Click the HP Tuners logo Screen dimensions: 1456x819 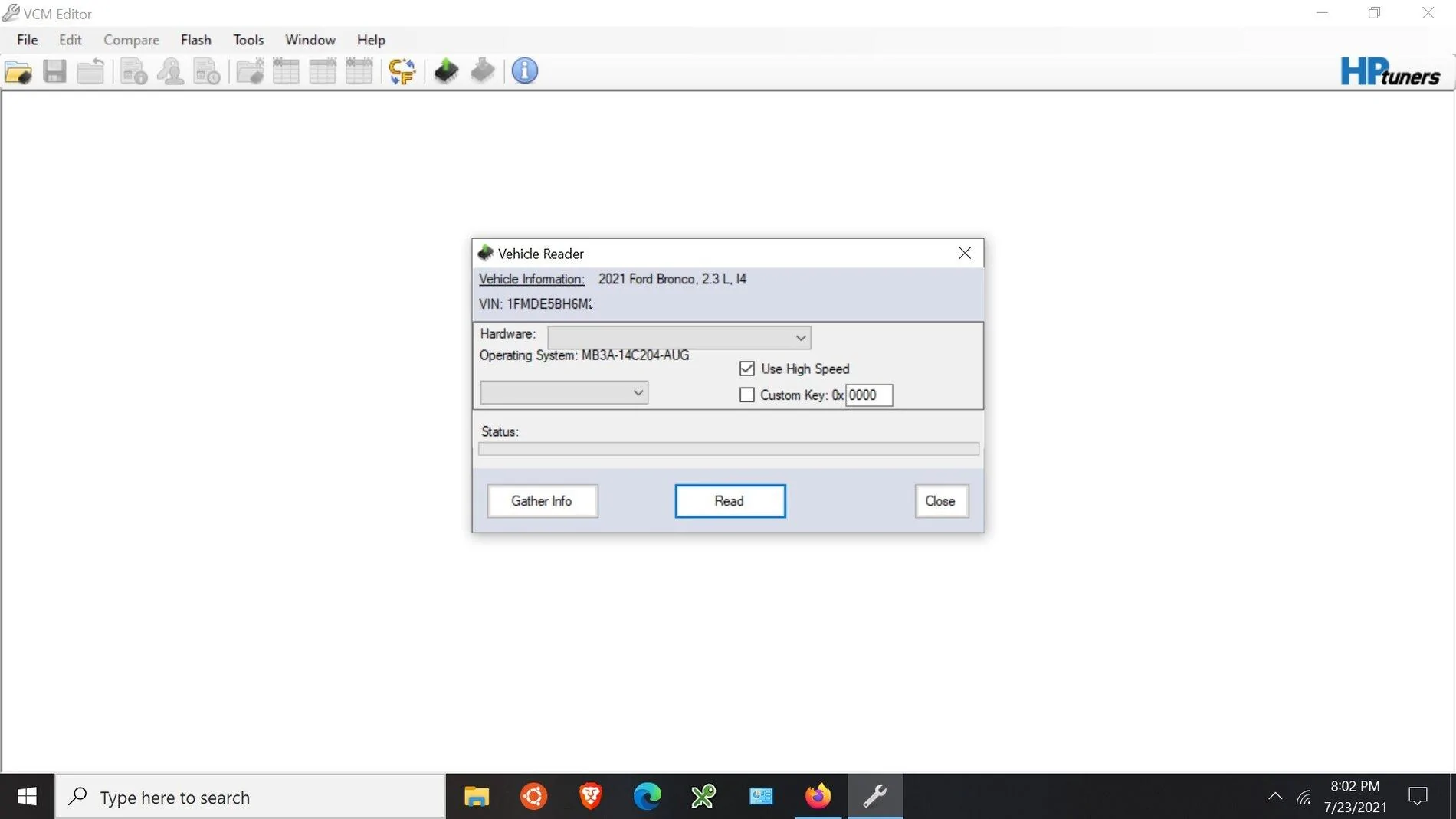coord(1390,72)
